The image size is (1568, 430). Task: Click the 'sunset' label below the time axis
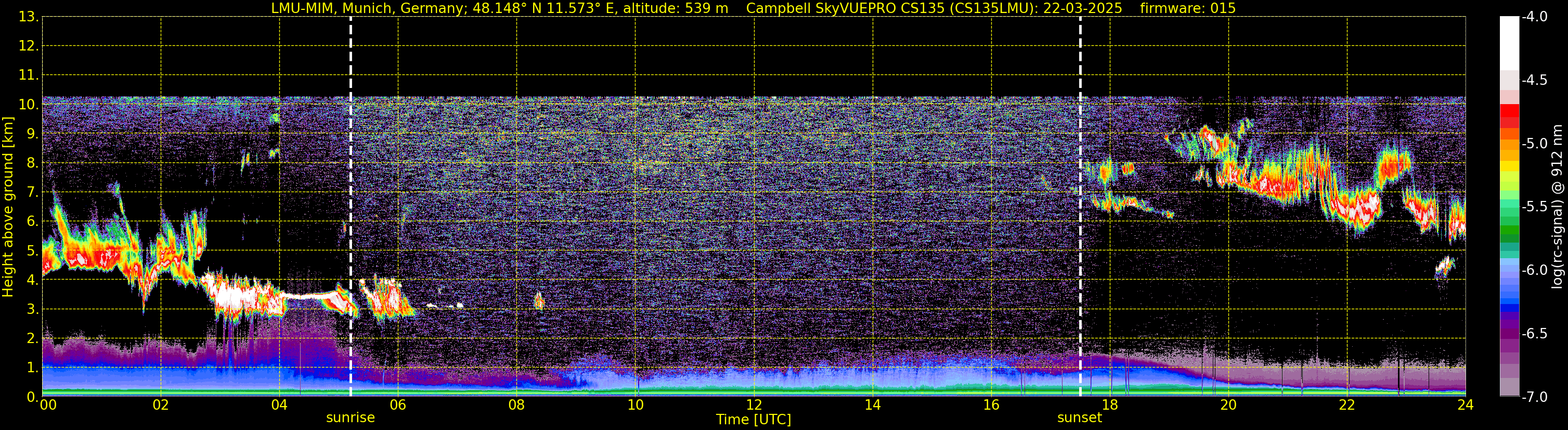1079,418
